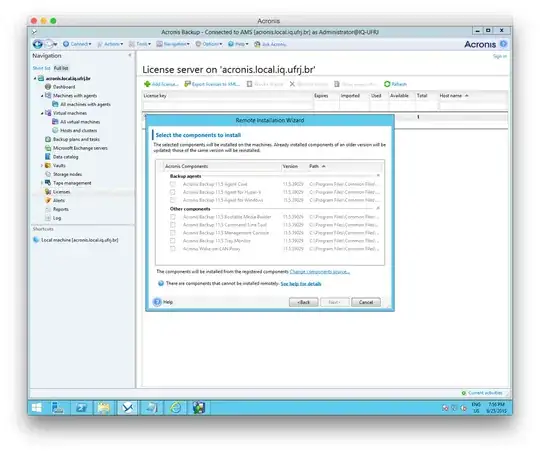Click the Licenses icon in navigation
540x454 pixels.
[x=48, y=192]
